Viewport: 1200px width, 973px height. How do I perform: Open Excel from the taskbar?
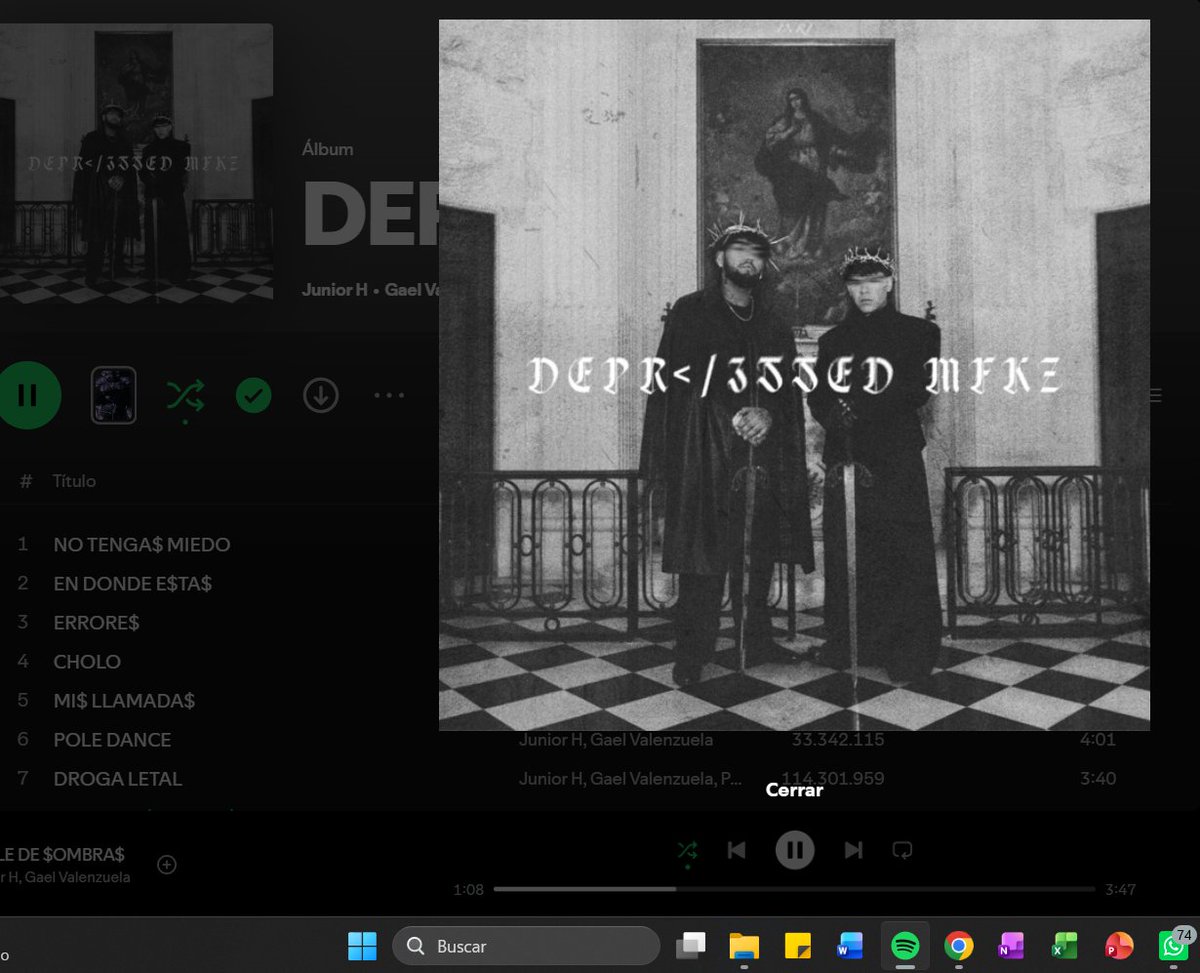pyautogui.click(x=1066, y=946)
